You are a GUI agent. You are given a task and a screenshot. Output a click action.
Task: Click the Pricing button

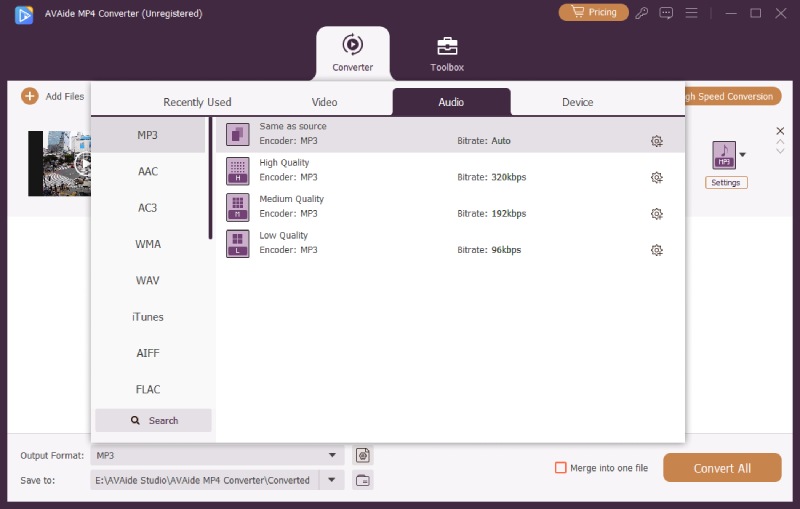pos(593,12)
